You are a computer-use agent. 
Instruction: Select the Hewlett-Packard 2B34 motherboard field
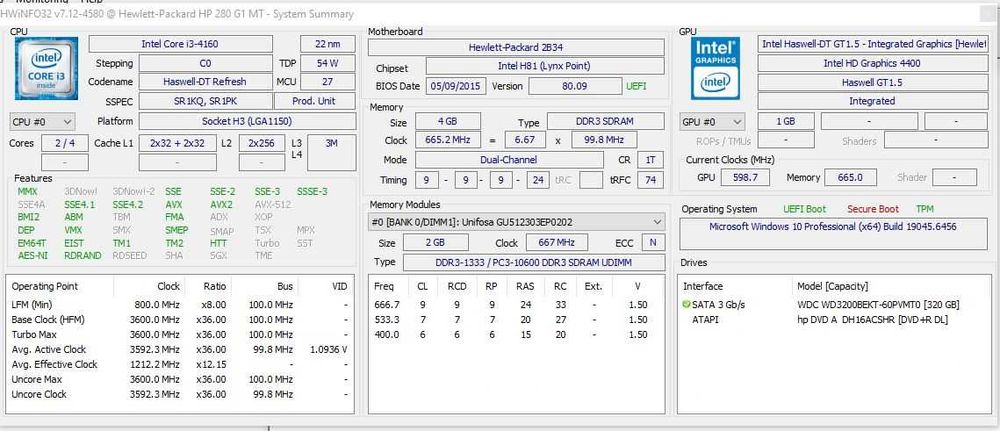516,47
